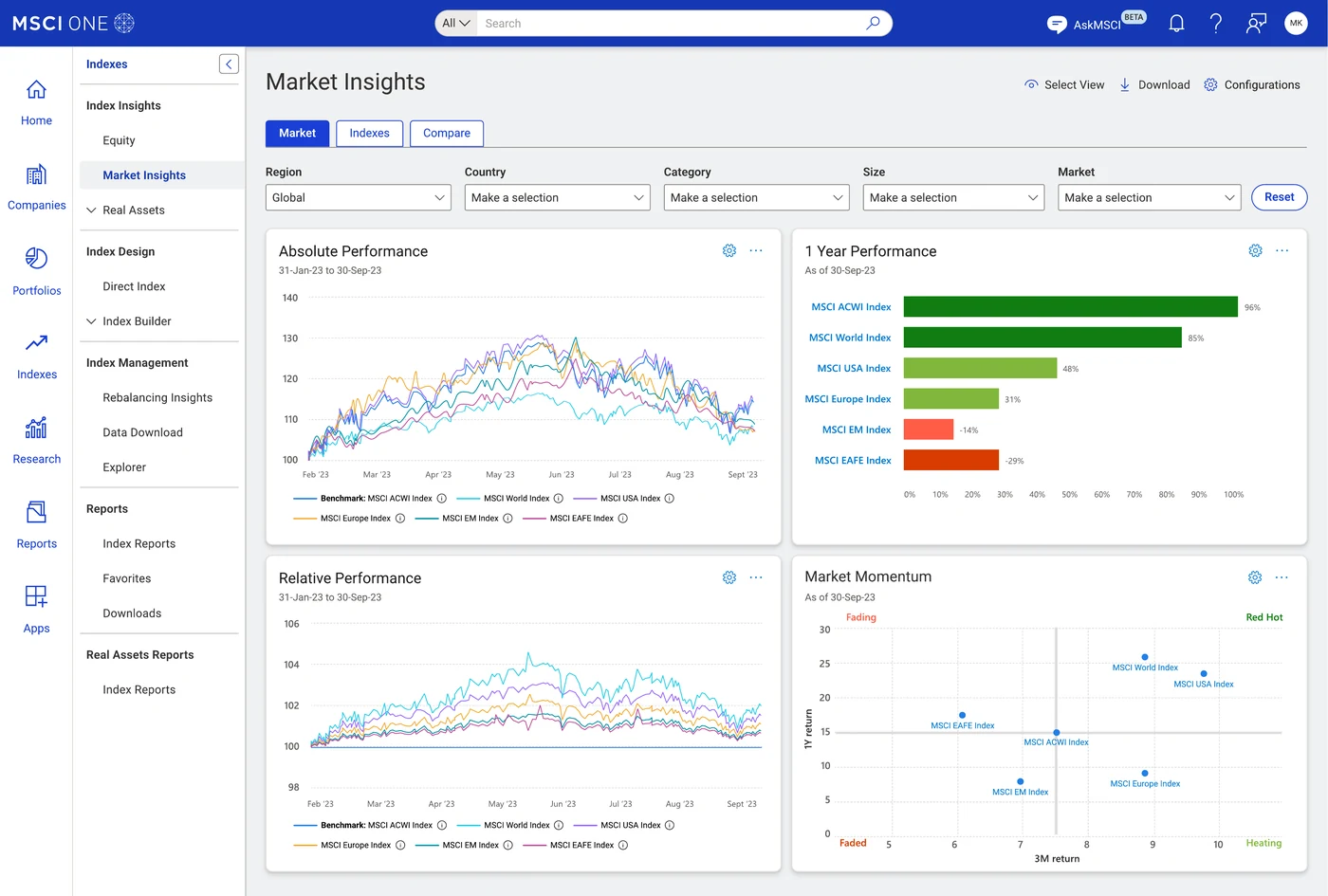The image size is (1328, 896).
Task: Open the AskMSCI chat assistant
Action: coord(1096,24)
